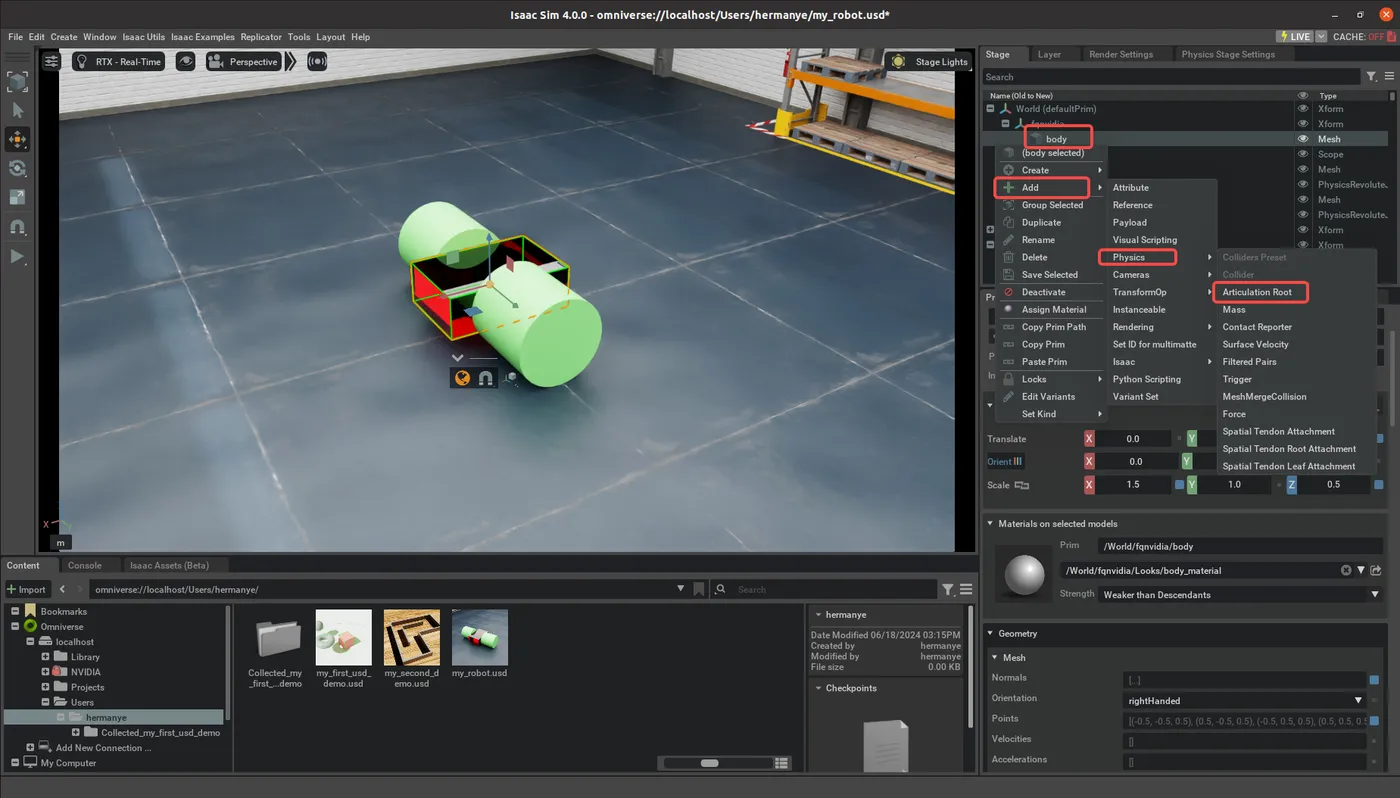Click the Stage panel filter funnel icon

tap(1371, 77)
